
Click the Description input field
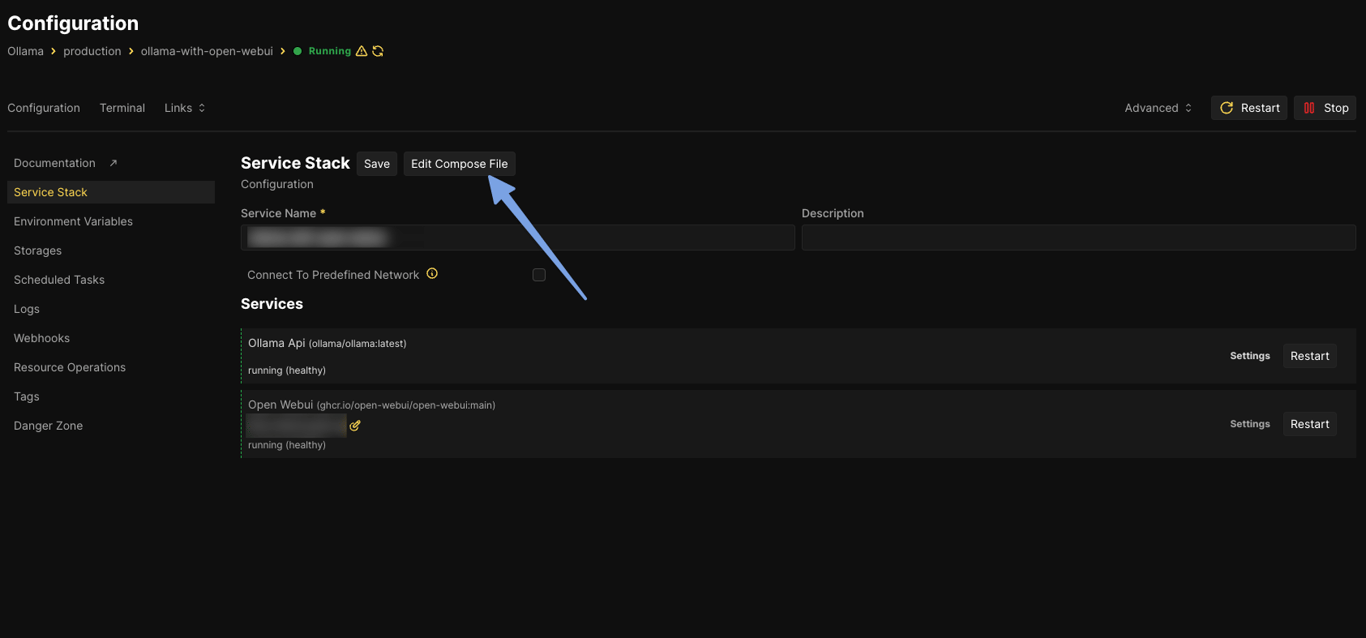click(1078, 237)
